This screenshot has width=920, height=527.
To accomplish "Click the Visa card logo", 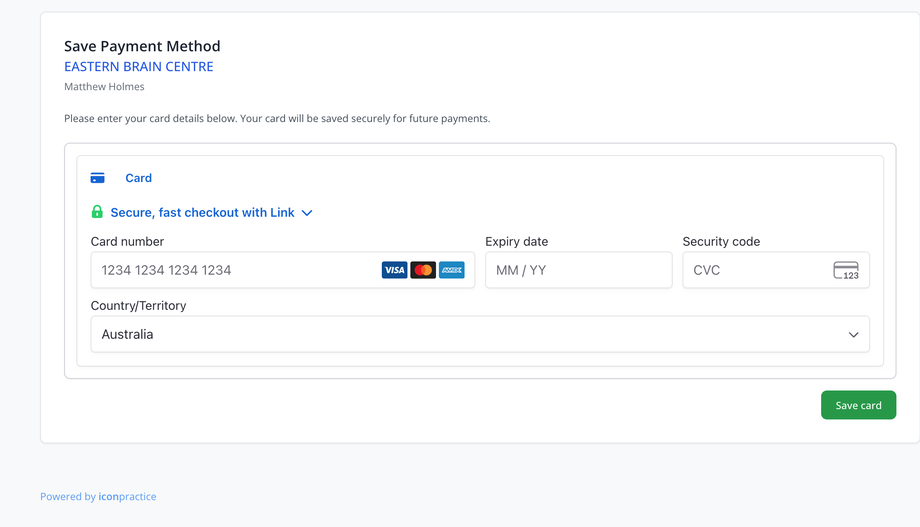I will point(394,270).
